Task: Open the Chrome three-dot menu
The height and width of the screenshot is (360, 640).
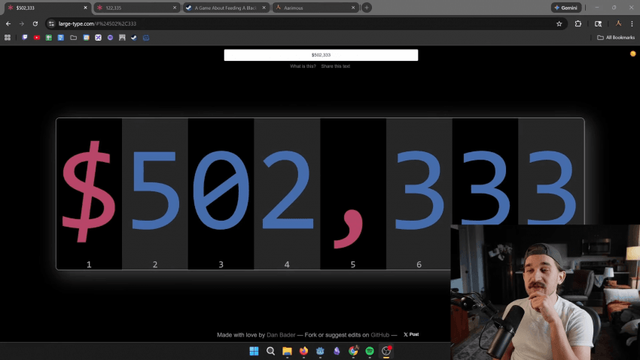Action: click(632, 24)
